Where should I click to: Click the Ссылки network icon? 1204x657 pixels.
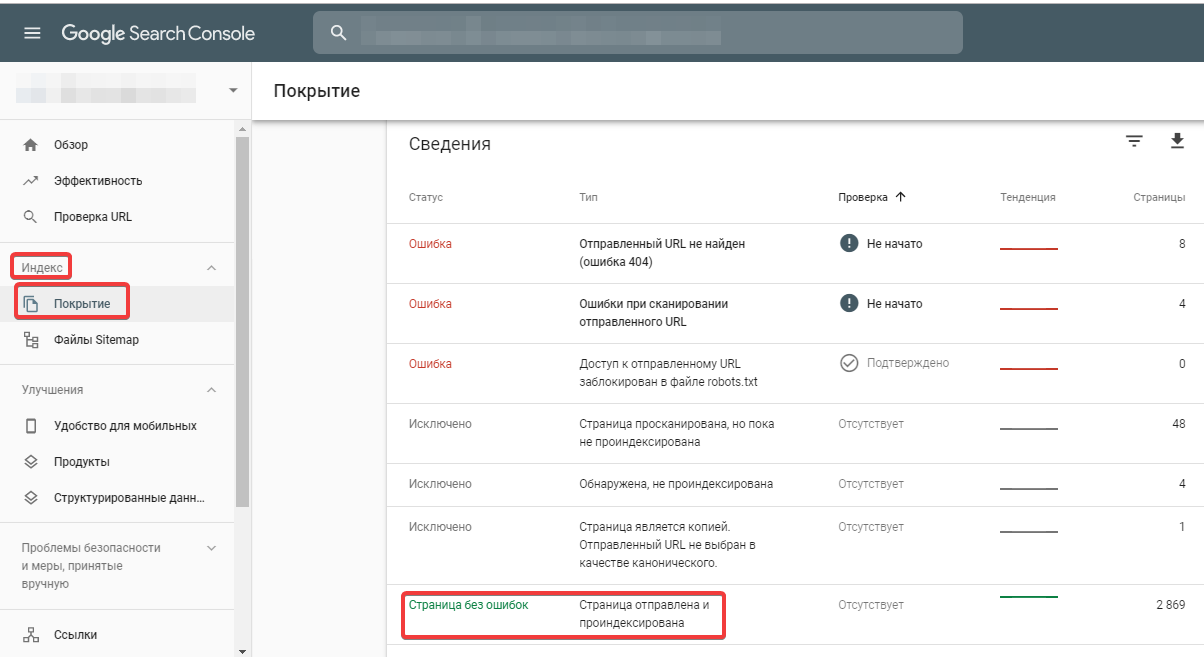30,635
